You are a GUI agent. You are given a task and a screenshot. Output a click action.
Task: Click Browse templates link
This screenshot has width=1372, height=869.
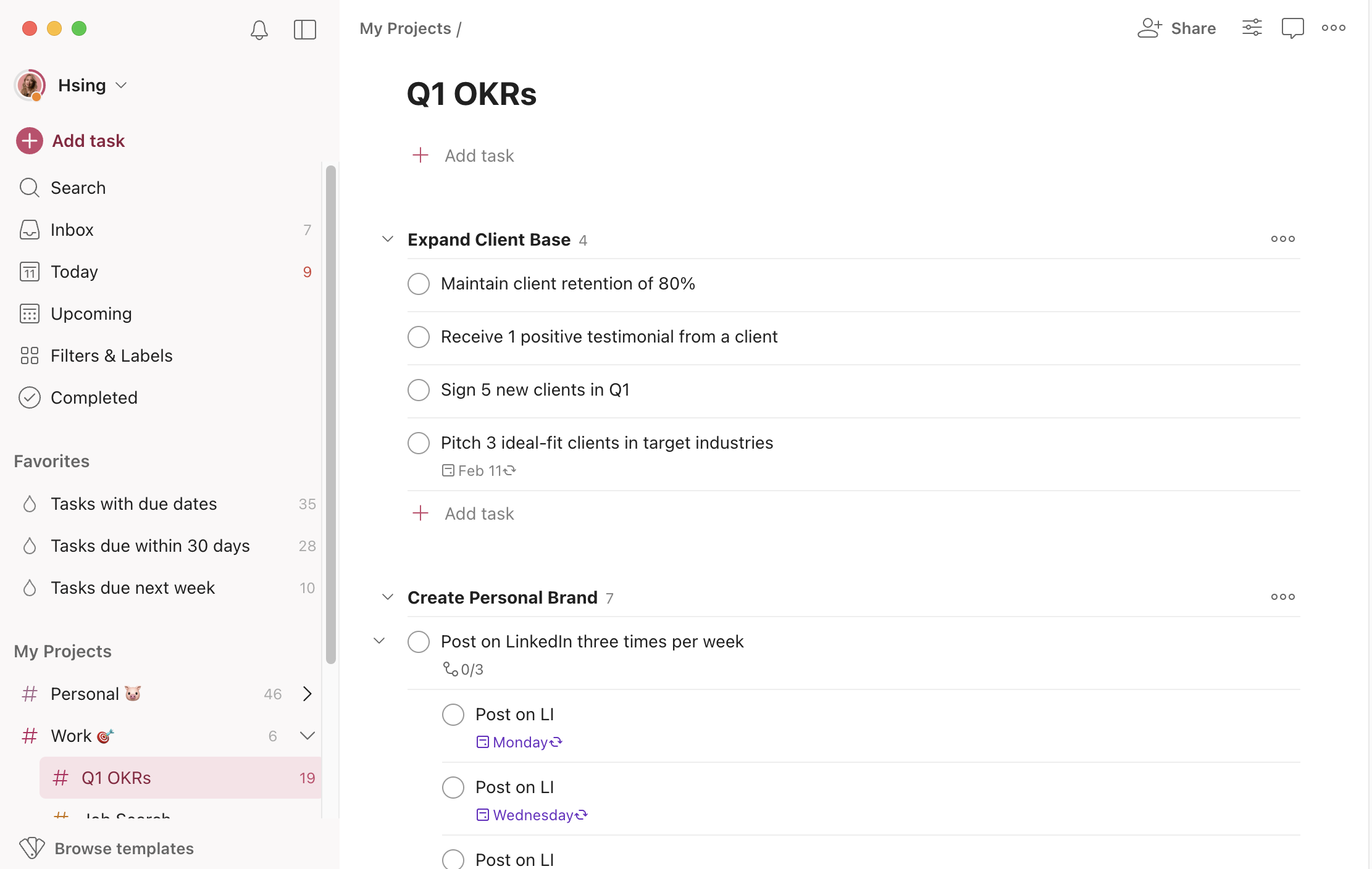tap(123, 849)
